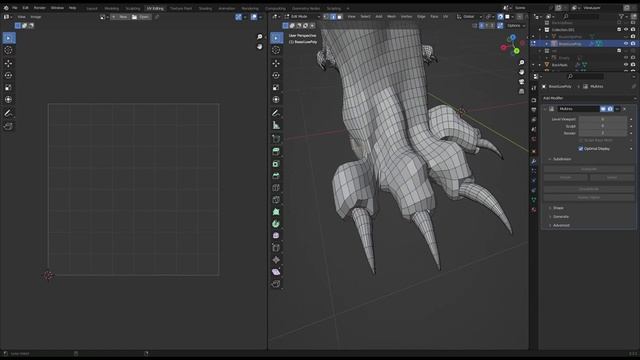Collapse the Multires modifier panel
This screenshot has height=360, width=640.
pyautogui.click(x=545, y=109)
